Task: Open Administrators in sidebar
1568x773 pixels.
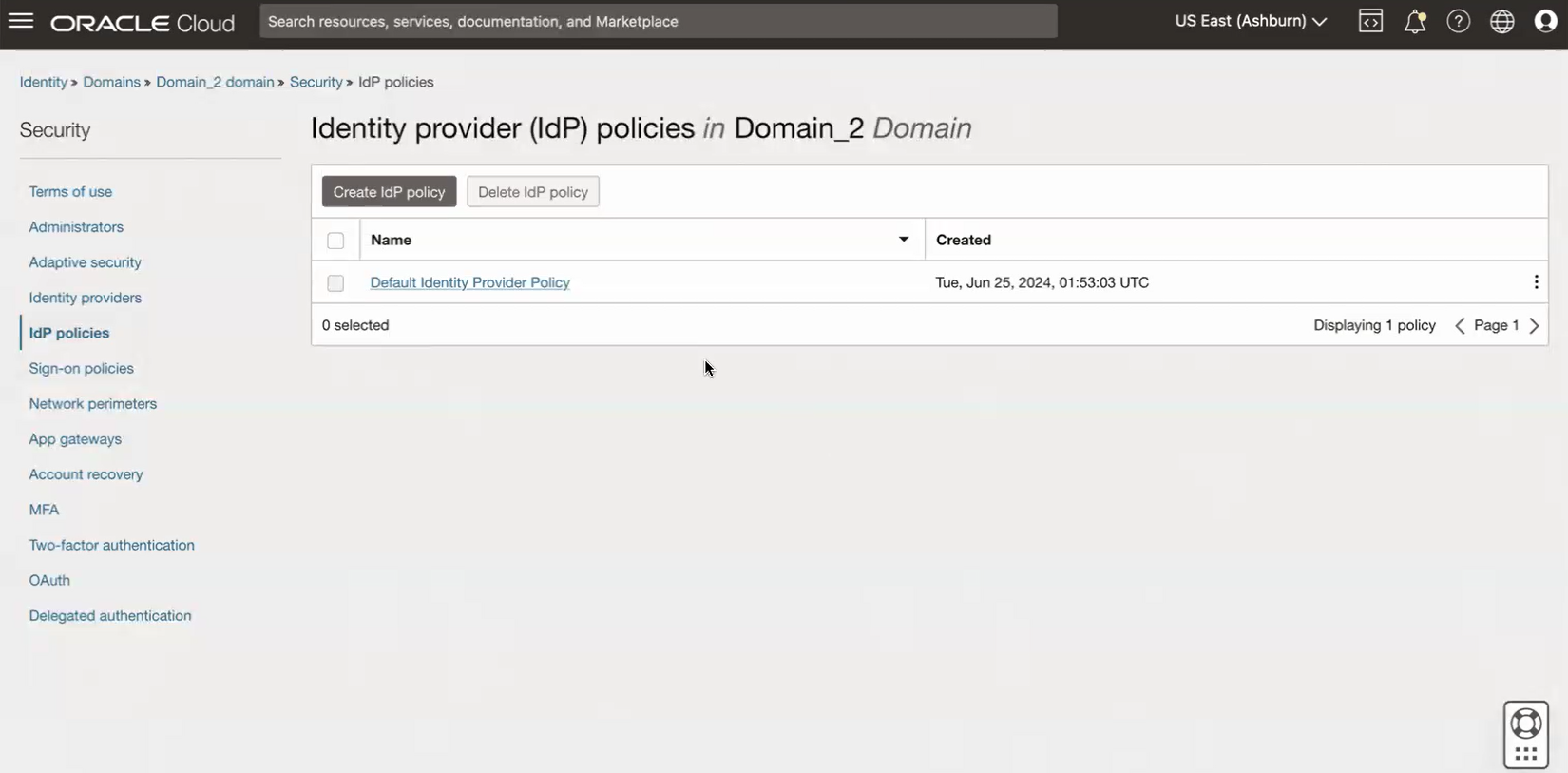Action: click(x=76, y=226)
